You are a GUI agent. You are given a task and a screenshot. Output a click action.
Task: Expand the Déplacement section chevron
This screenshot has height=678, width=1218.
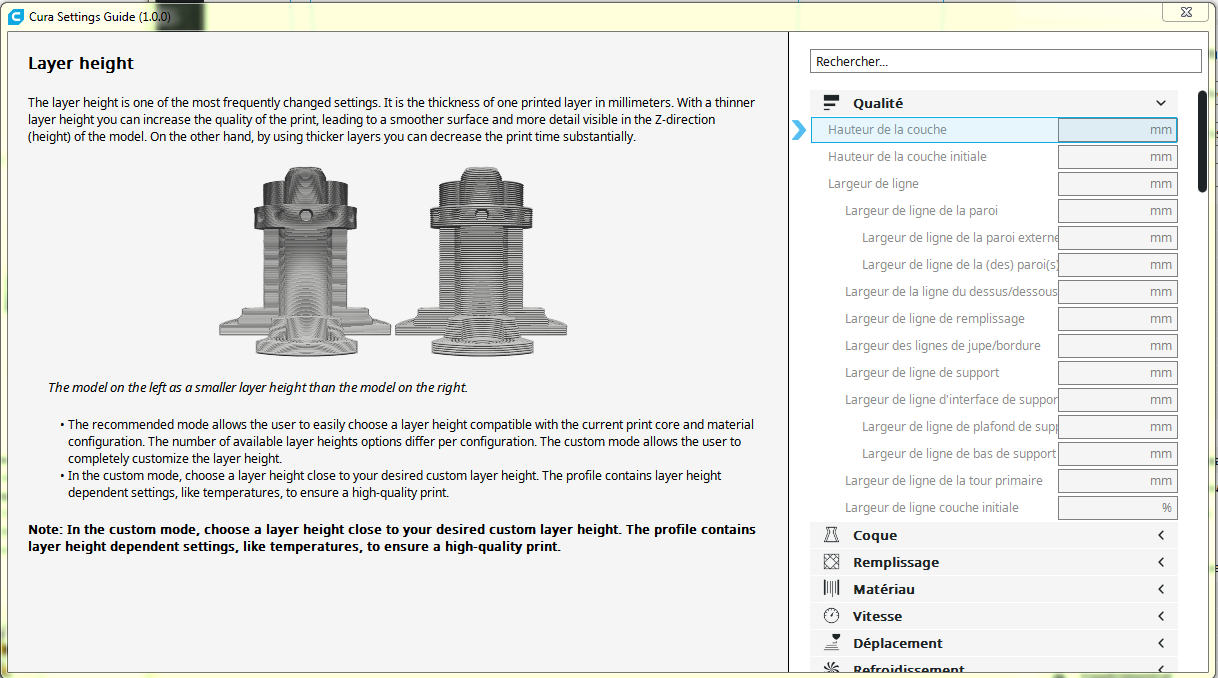point(1161,643)
